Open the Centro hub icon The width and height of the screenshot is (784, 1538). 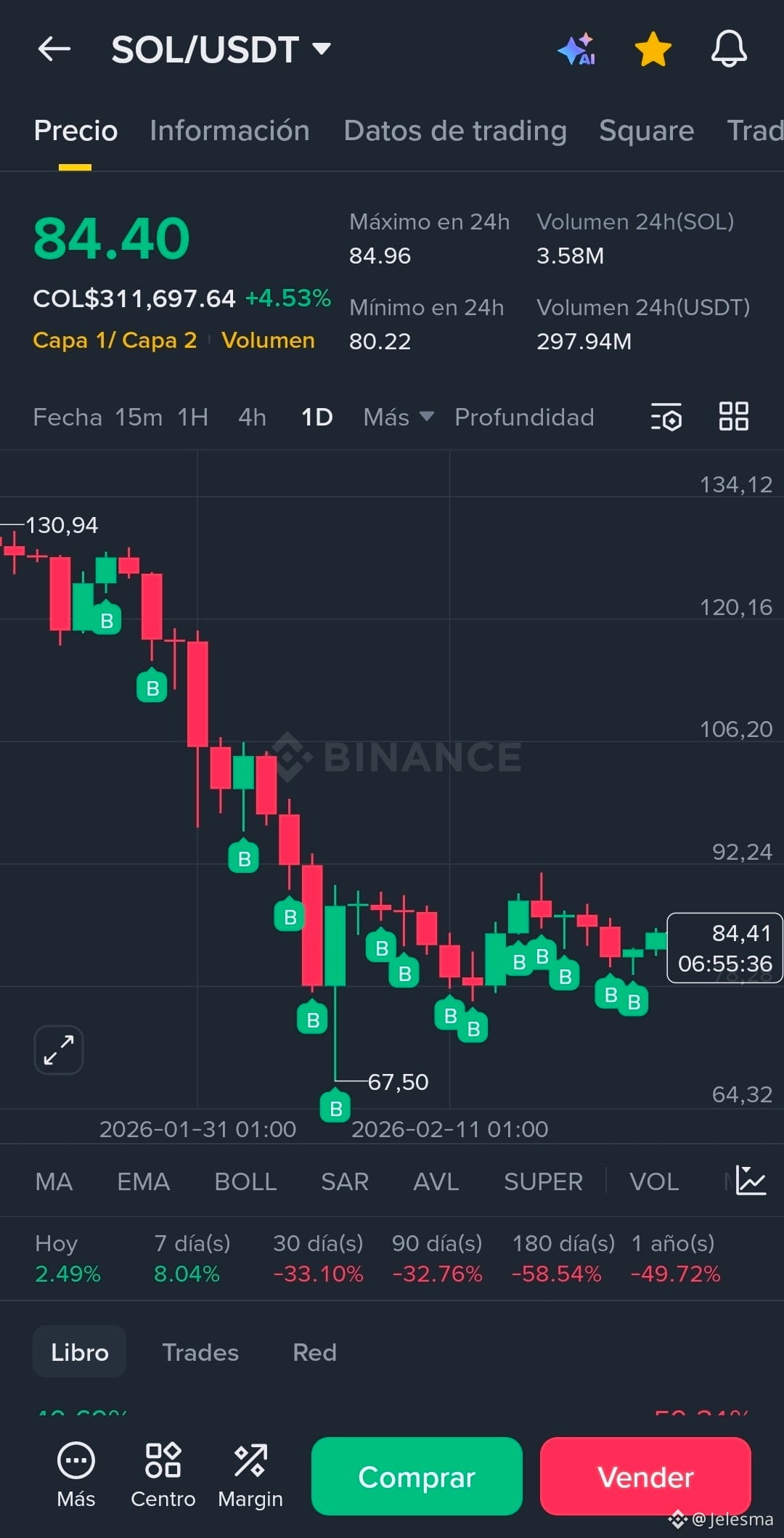click(x=163, y=1476)
